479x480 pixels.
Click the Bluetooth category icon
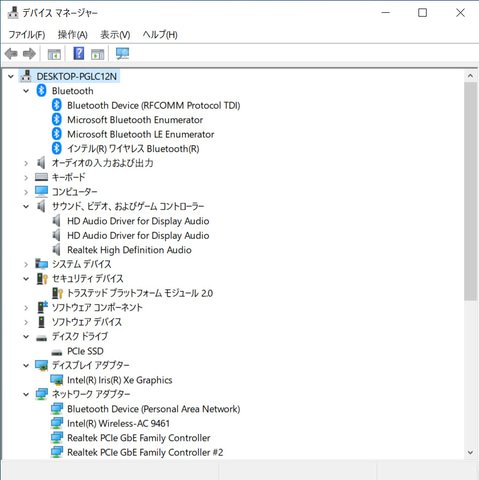click(x=41, y=90)
